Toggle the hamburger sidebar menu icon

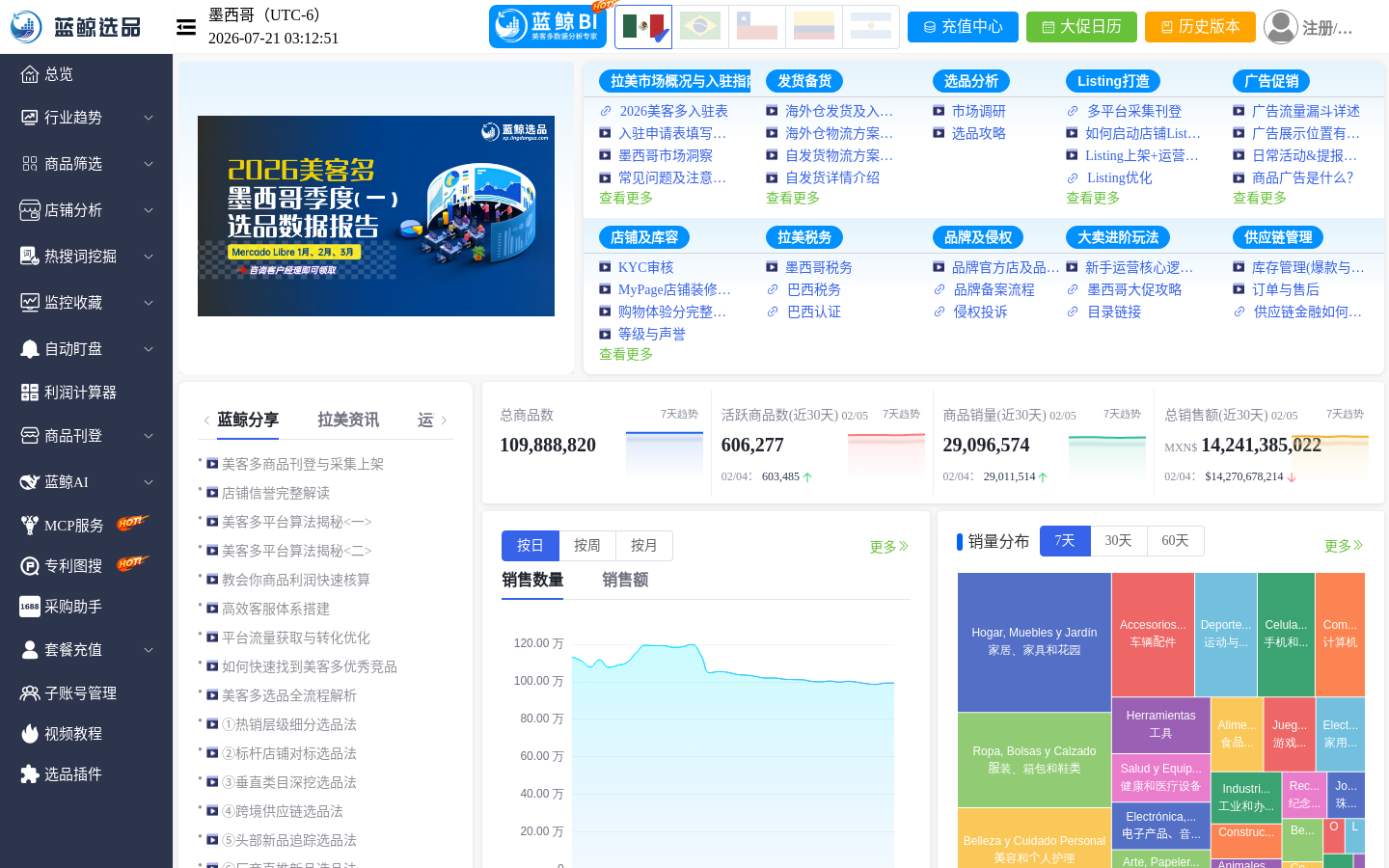click(186, 27)
